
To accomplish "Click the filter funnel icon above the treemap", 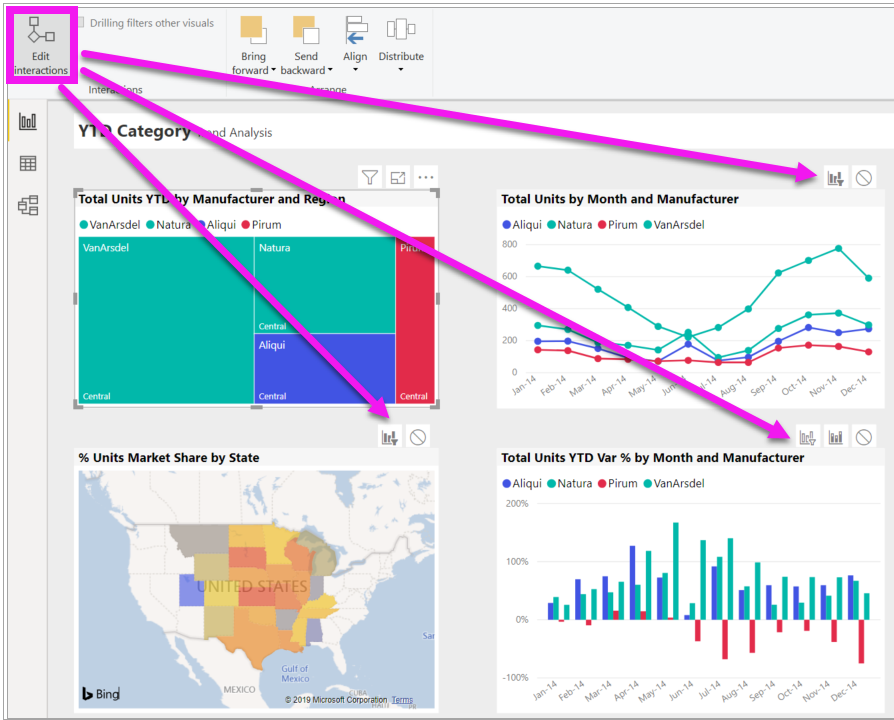I will click(x=370, y=177).
